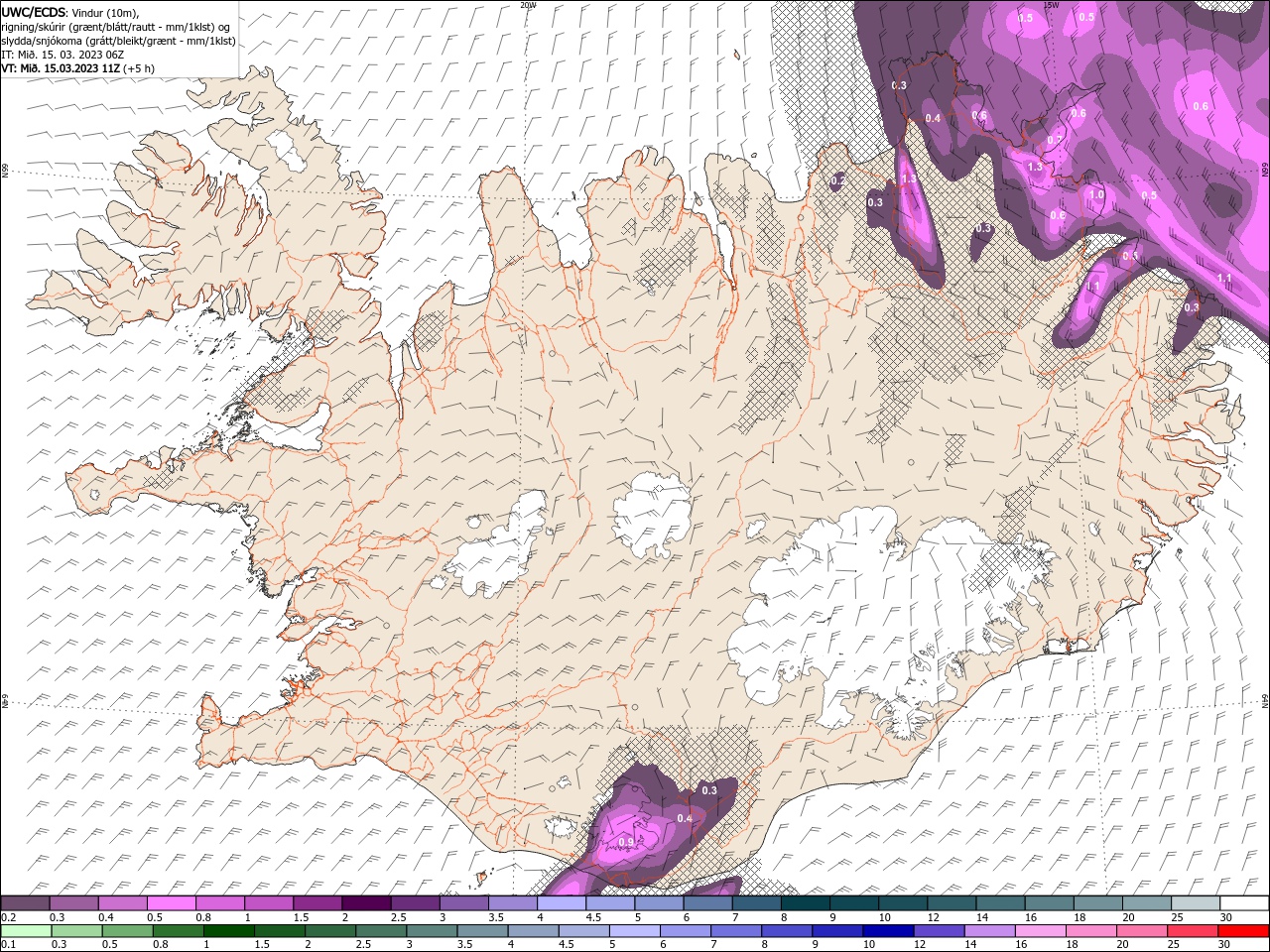Pick snow legend swatch between 4.5 and 5
Image resolution: width=1270 pixels, height=952 pixels.
[611, 902]
